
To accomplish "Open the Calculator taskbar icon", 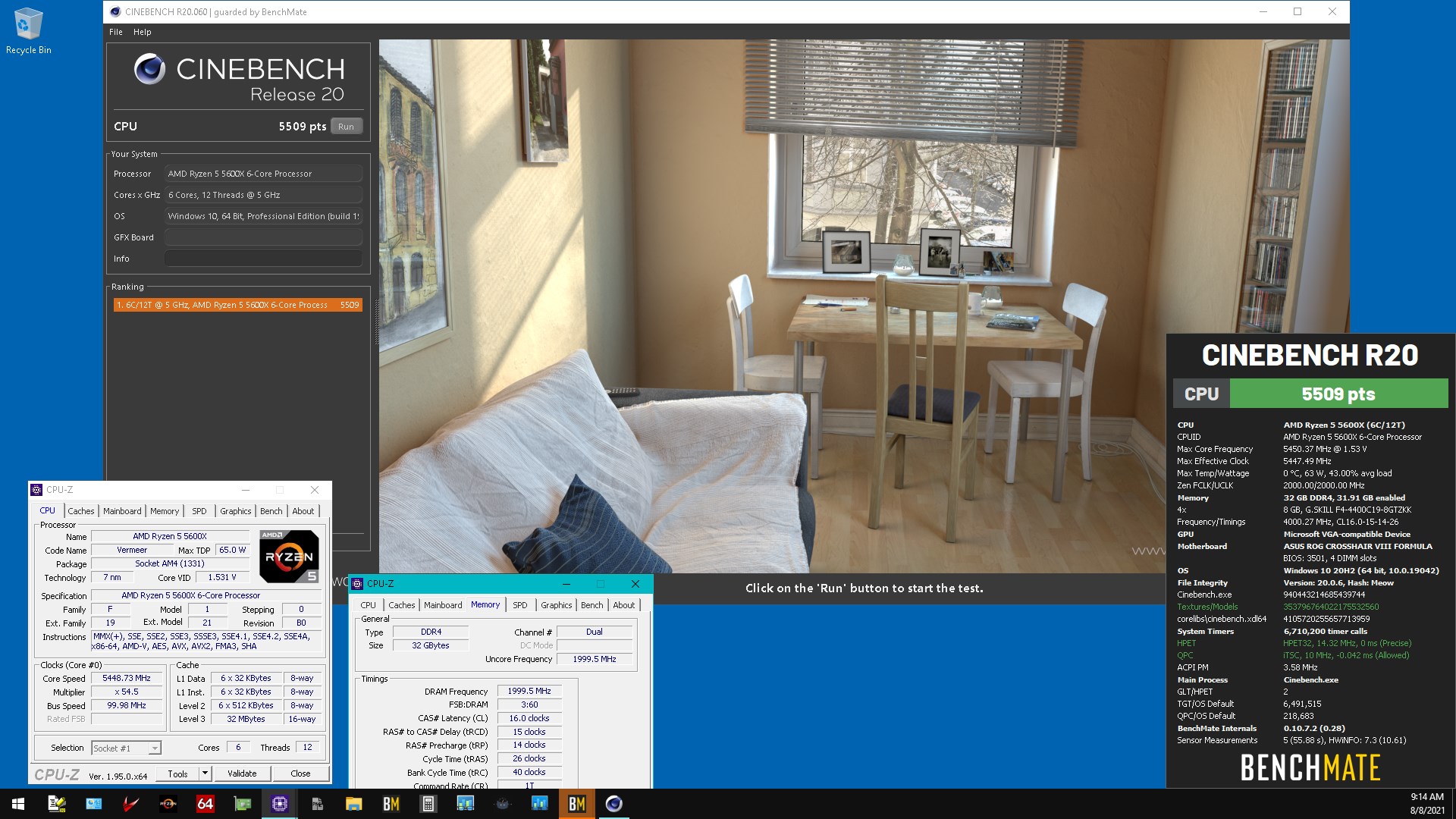I will pos(428,804).
